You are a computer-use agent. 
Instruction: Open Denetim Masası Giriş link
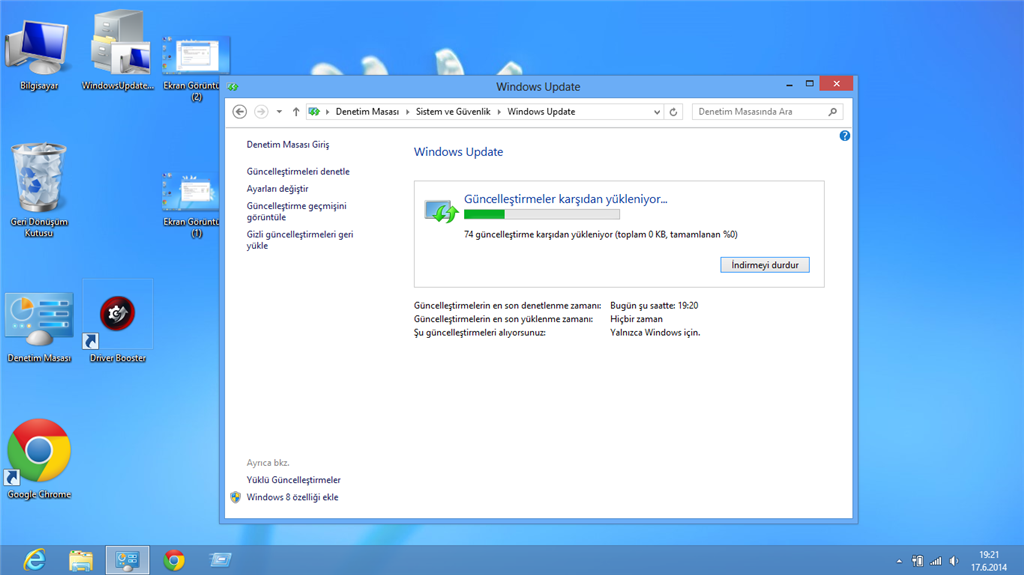point(288,144)
